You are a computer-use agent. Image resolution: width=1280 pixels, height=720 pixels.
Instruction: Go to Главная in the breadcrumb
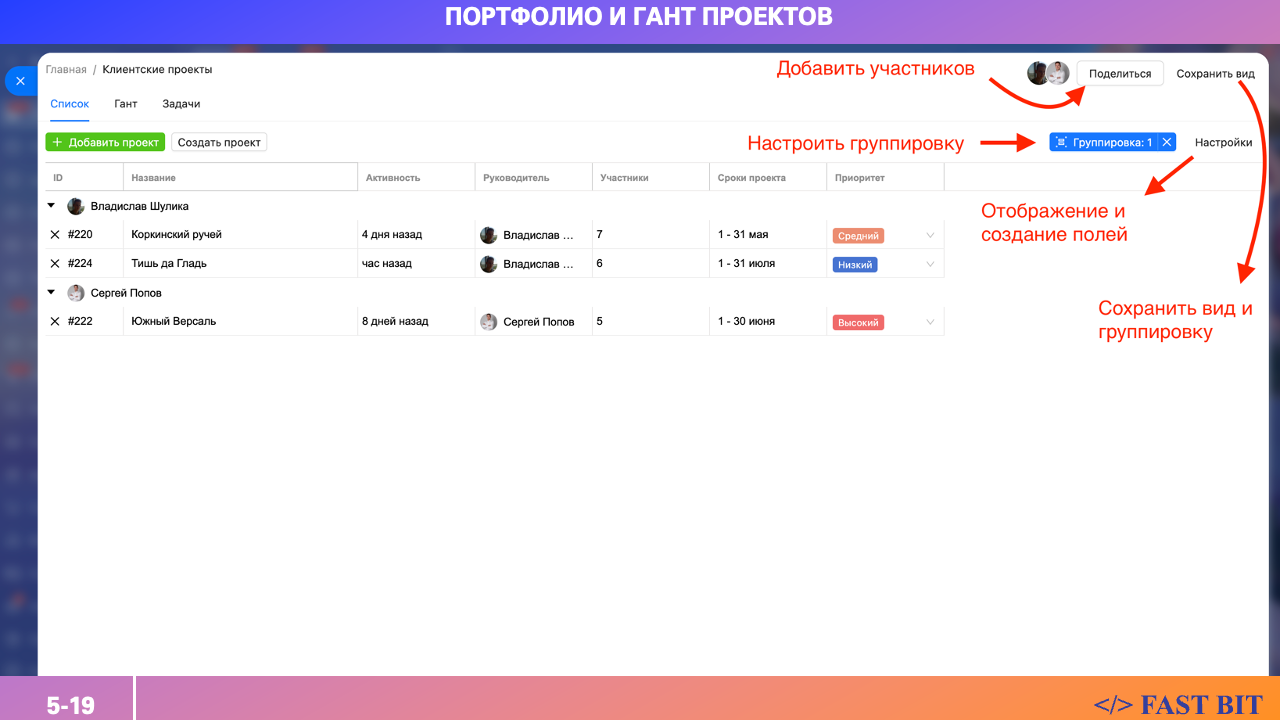tap(66, 70)
